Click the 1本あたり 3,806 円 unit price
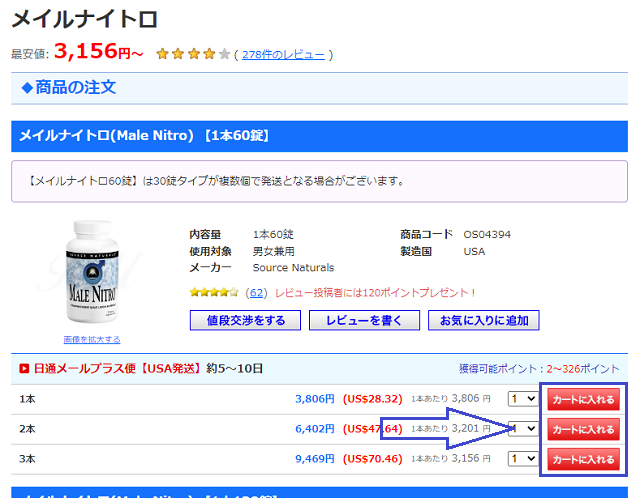Viewport: 640px width, 498px height. pyautogui.click(x=451, y=398)
